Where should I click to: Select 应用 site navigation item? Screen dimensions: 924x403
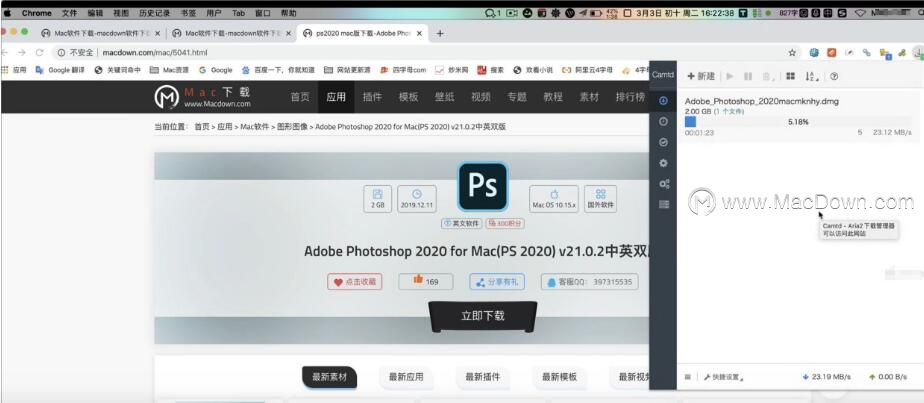click(336, 97)
